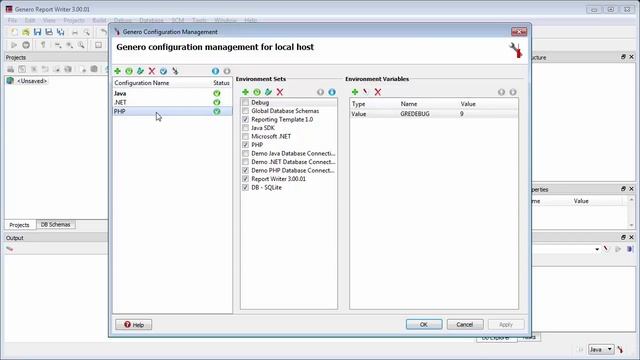Float the Properties panel
Screen dimensions: 640x360
point(623,189)
